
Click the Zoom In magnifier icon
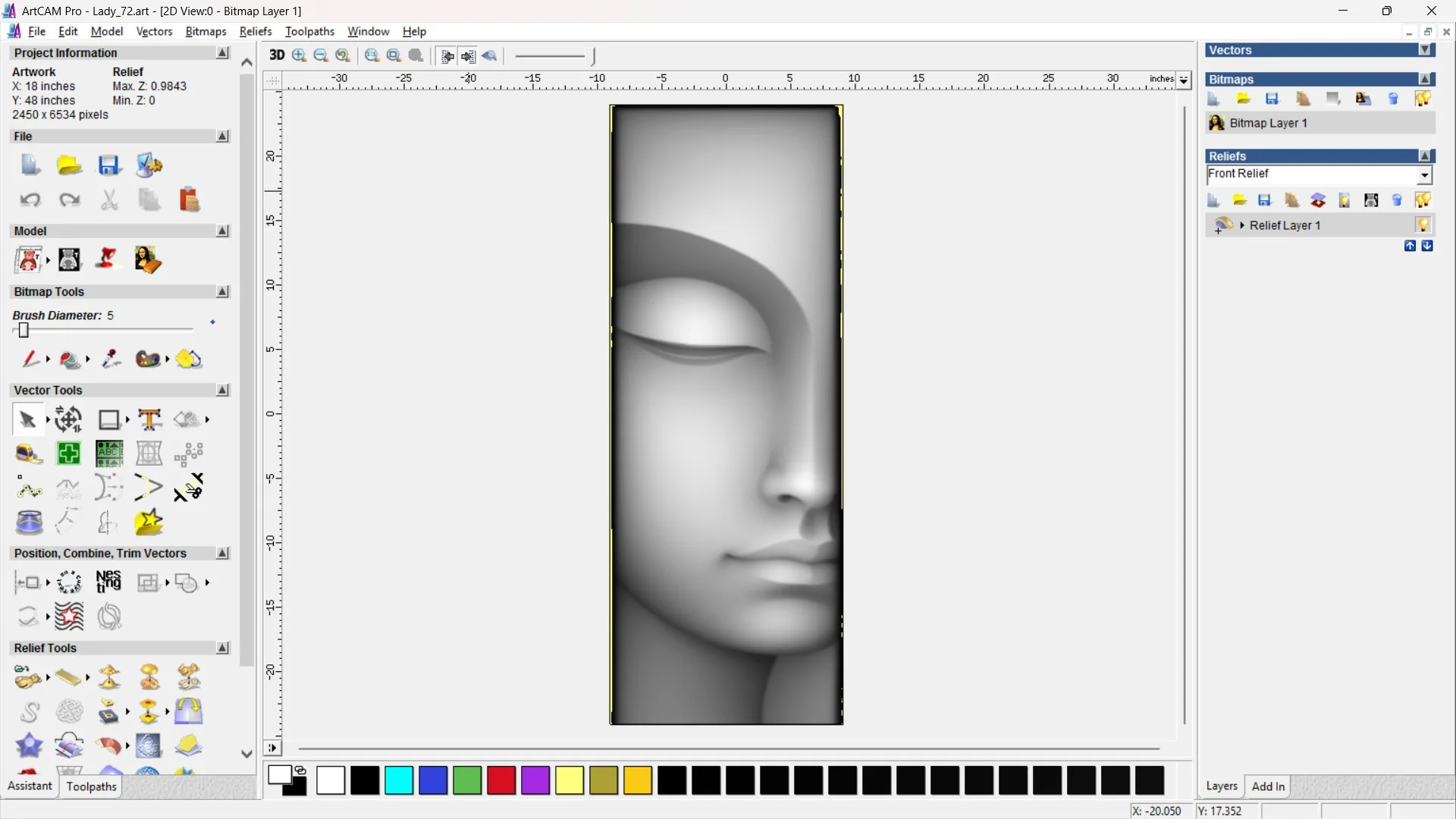(x=299, y=55)
